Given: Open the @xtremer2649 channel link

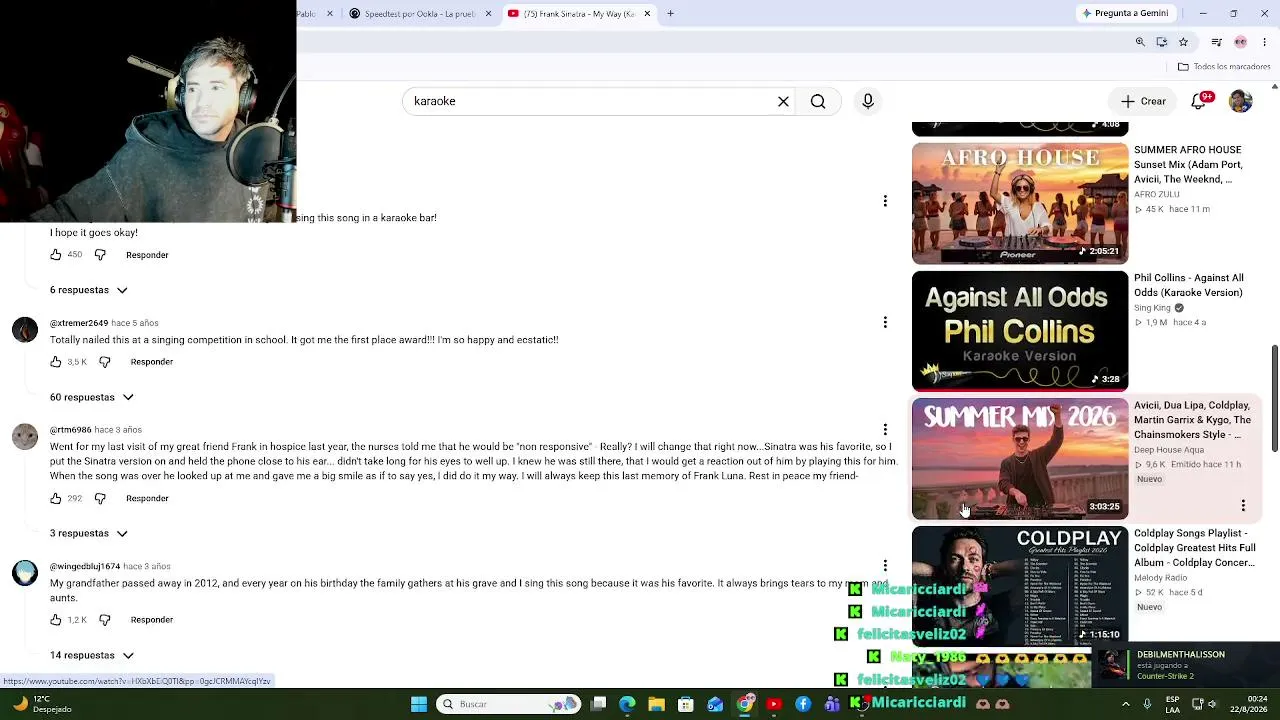Looking at the screenshot, I should [79, 323].
